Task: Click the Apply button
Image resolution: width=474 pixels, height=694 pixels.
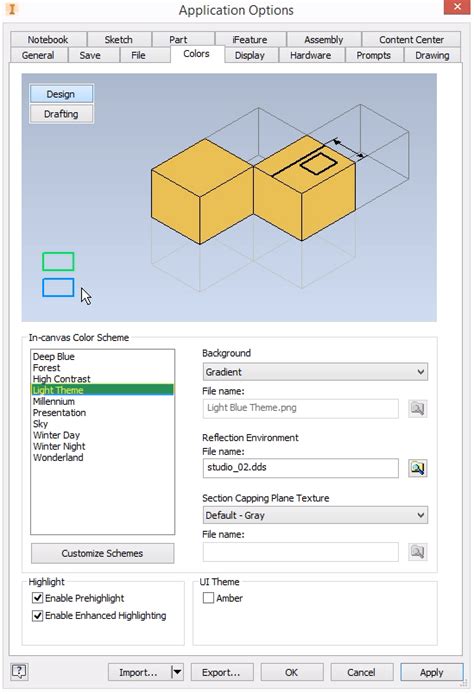Action: 432,672
